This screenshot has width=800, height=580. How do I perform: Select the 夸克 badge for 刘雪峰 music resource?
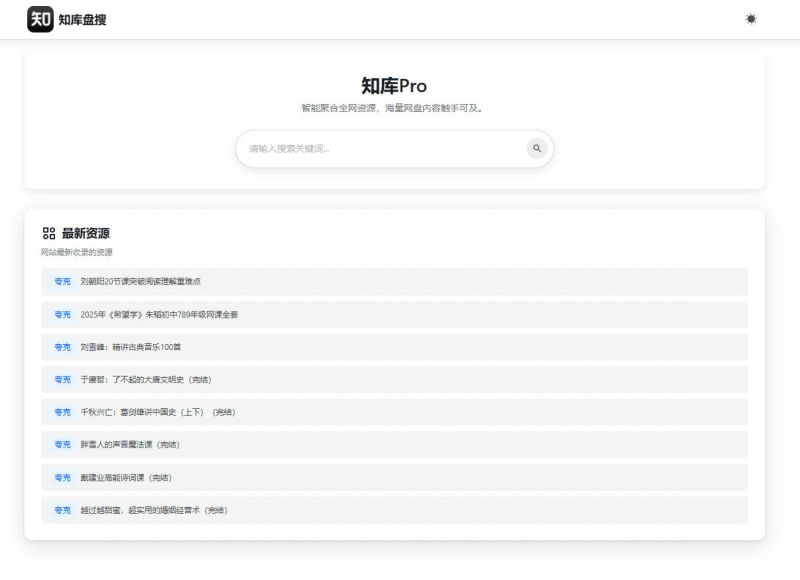point(60,348)
